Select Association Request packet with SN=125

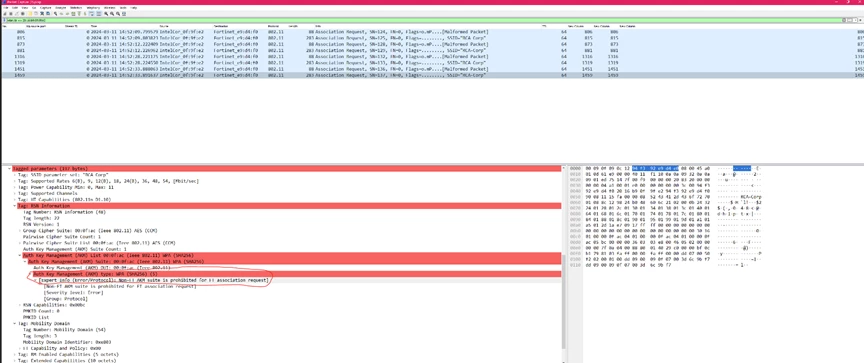tap(432, 38)
